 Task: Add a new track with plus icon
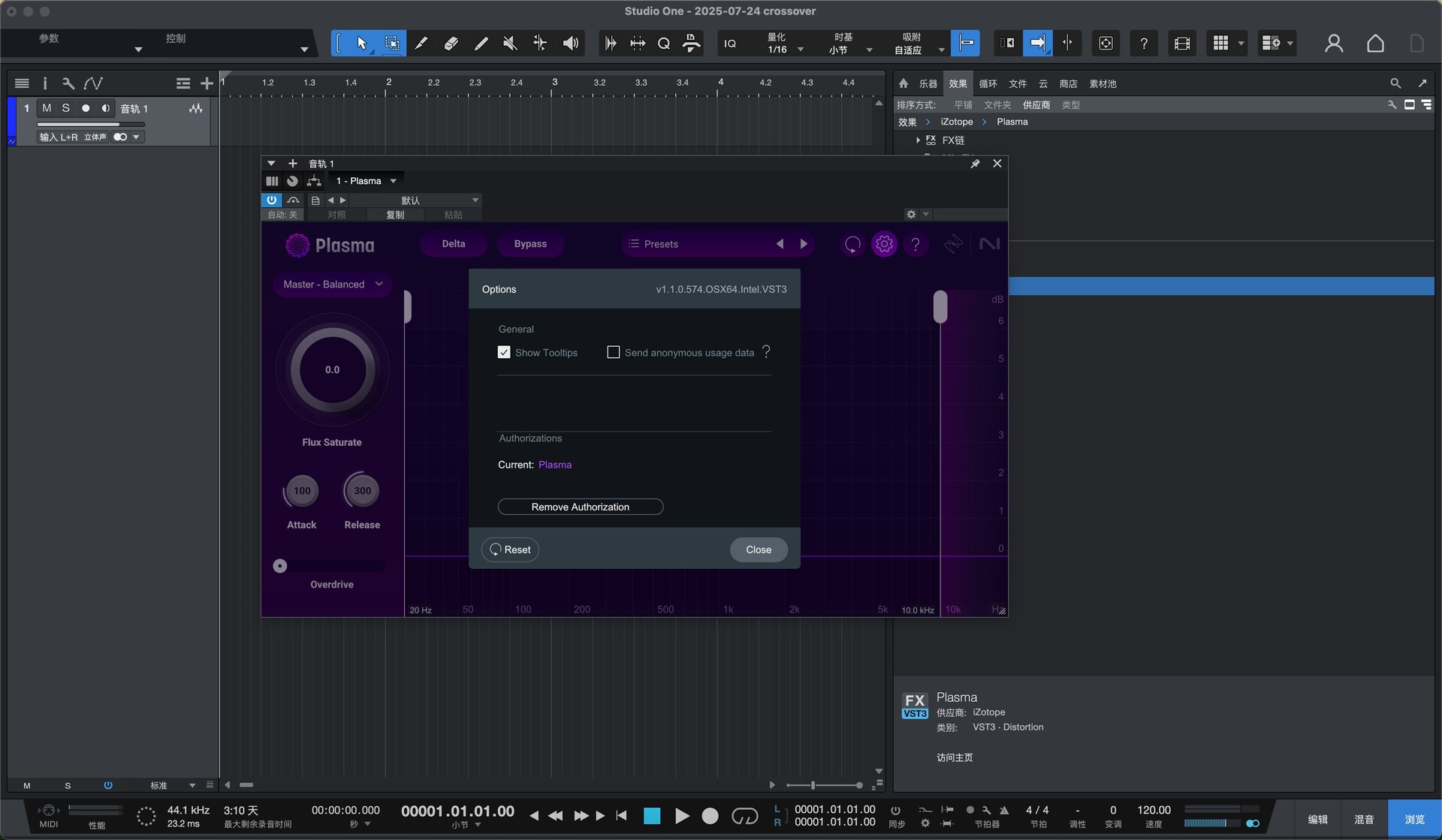(207, 83)
